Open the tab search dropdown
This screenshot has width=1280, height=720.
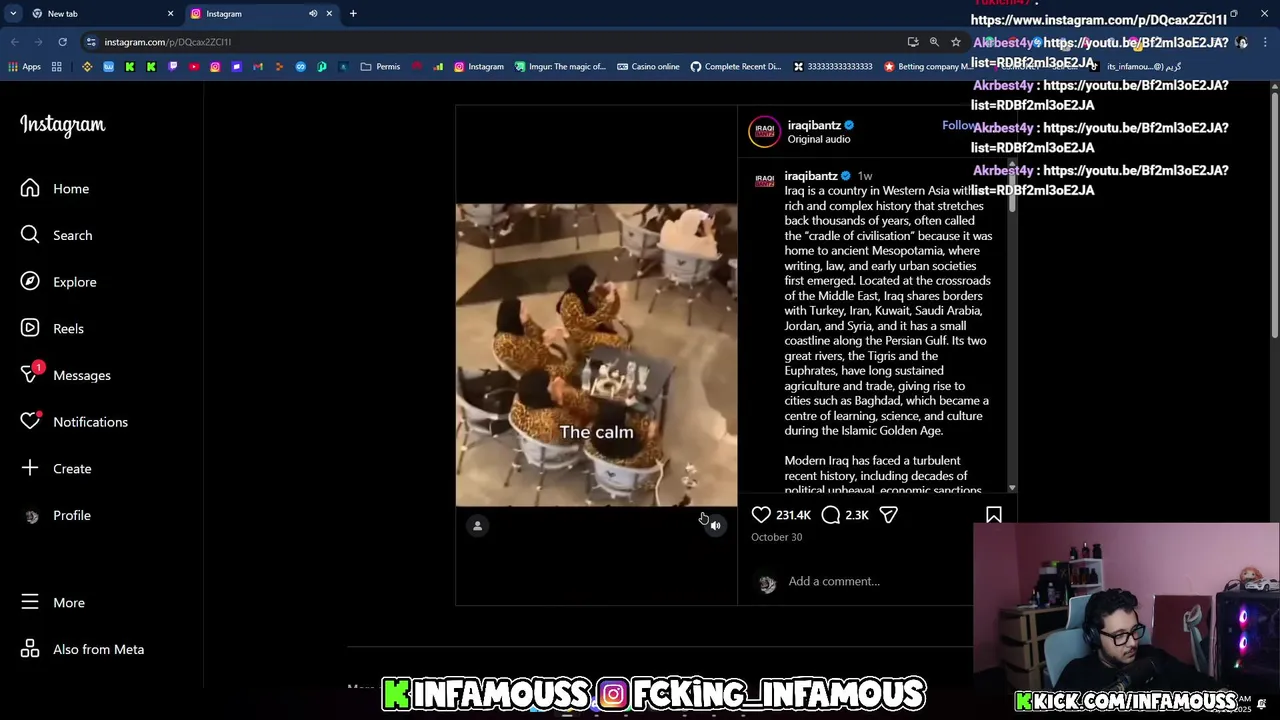point(12,13)
